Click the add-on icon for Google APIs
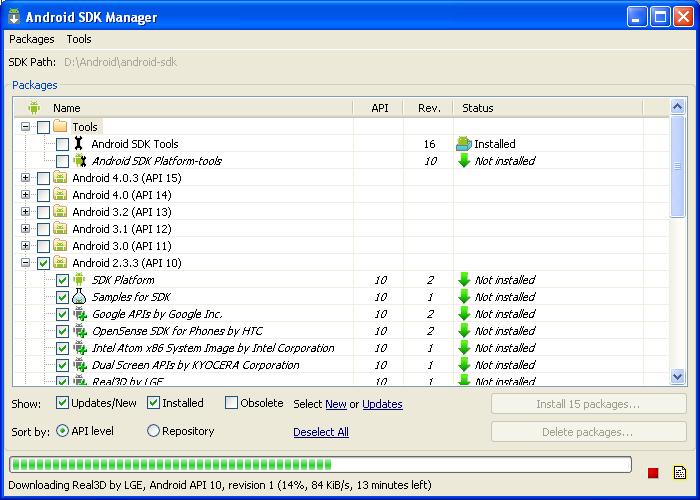 point(80,314)
